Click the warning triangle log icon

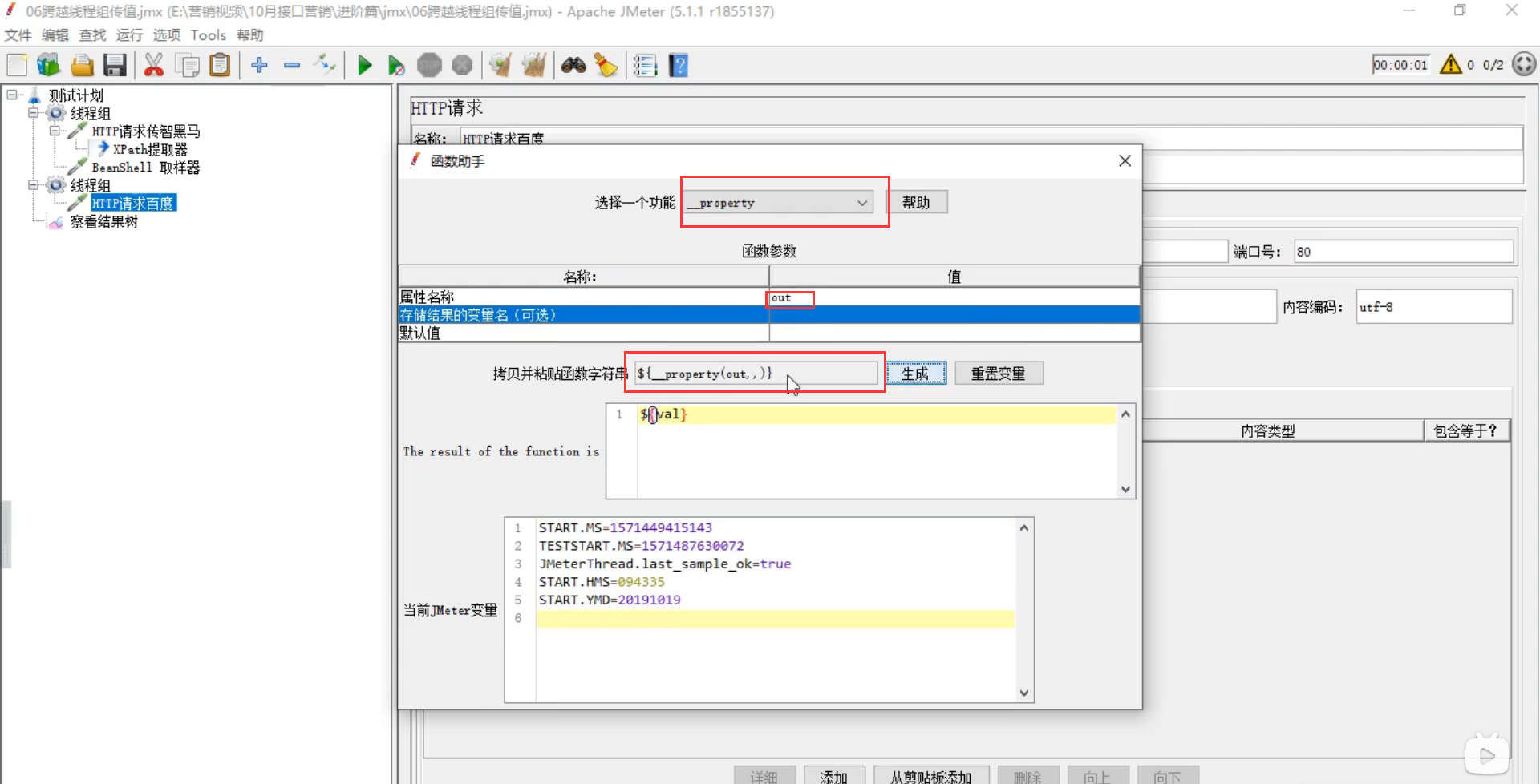(1450, 64)
